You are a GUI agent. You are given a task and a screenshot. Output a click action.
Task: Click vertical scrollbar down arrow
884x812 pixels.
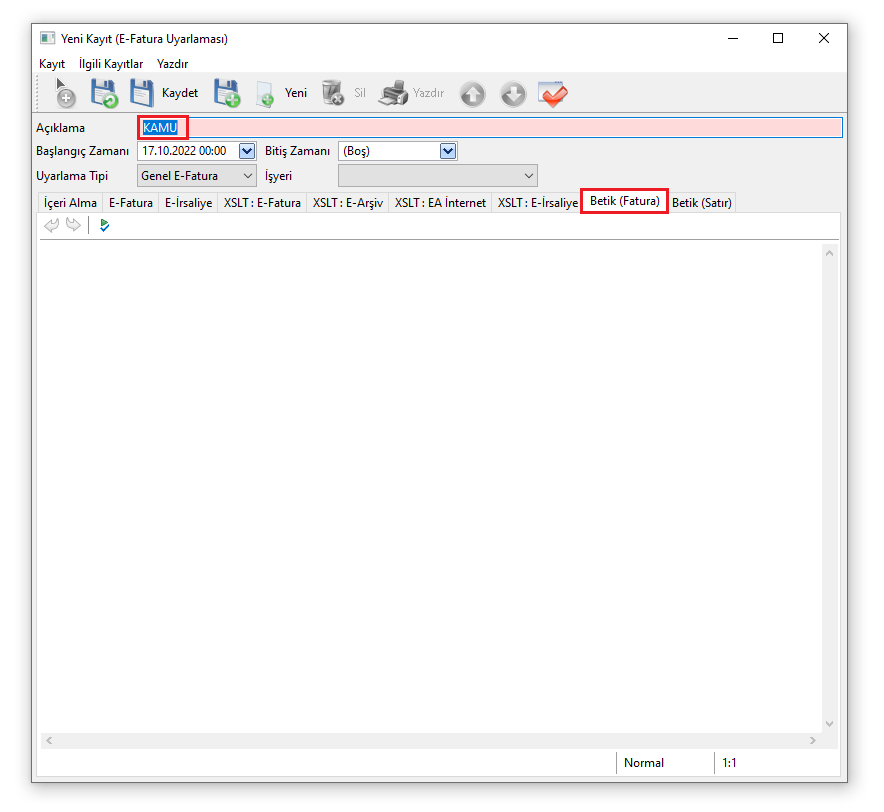pos(829,723)
